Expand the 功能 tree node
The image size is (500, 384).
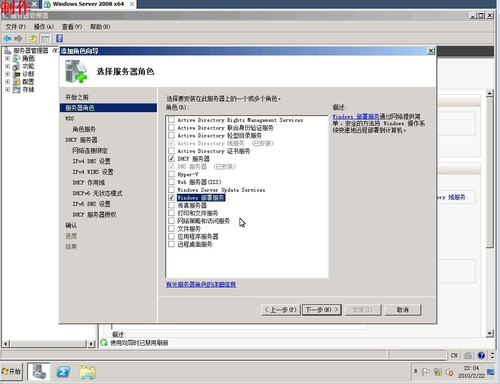[7, 66]
